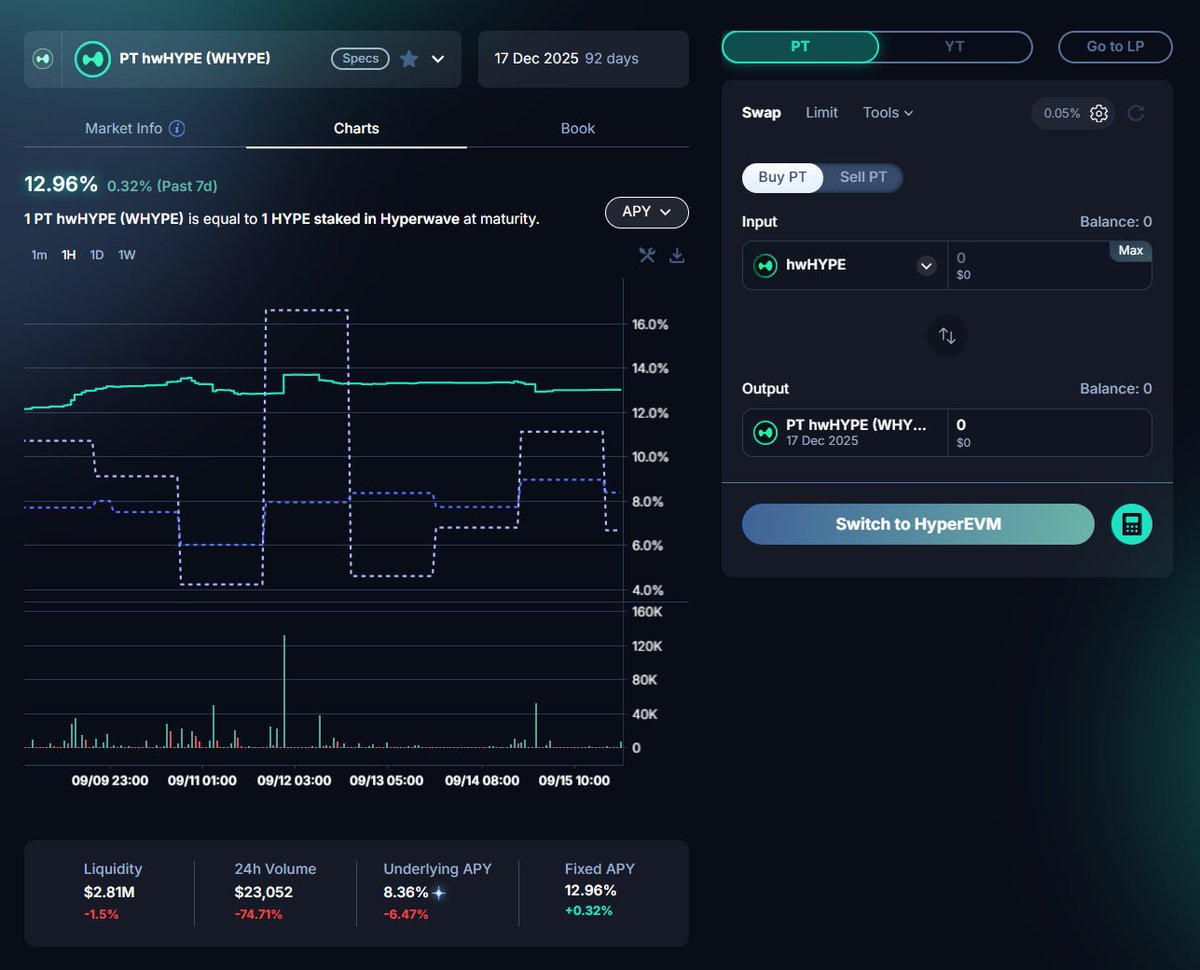Open the Market Info tab
The image size is (1200, 970).
pos(135,128)
